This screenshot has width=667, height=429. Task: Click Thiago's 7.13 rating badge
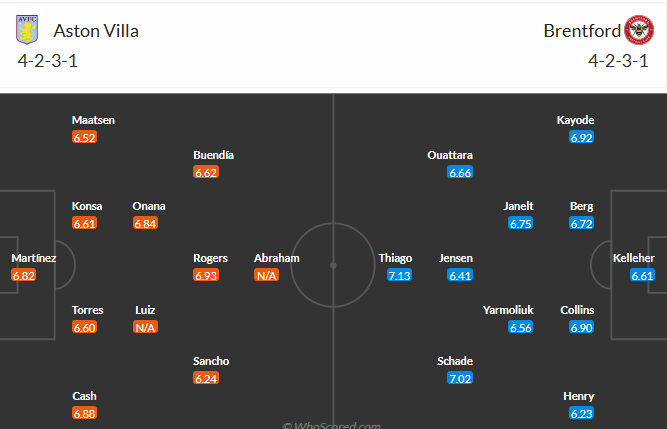click(400, 275)
